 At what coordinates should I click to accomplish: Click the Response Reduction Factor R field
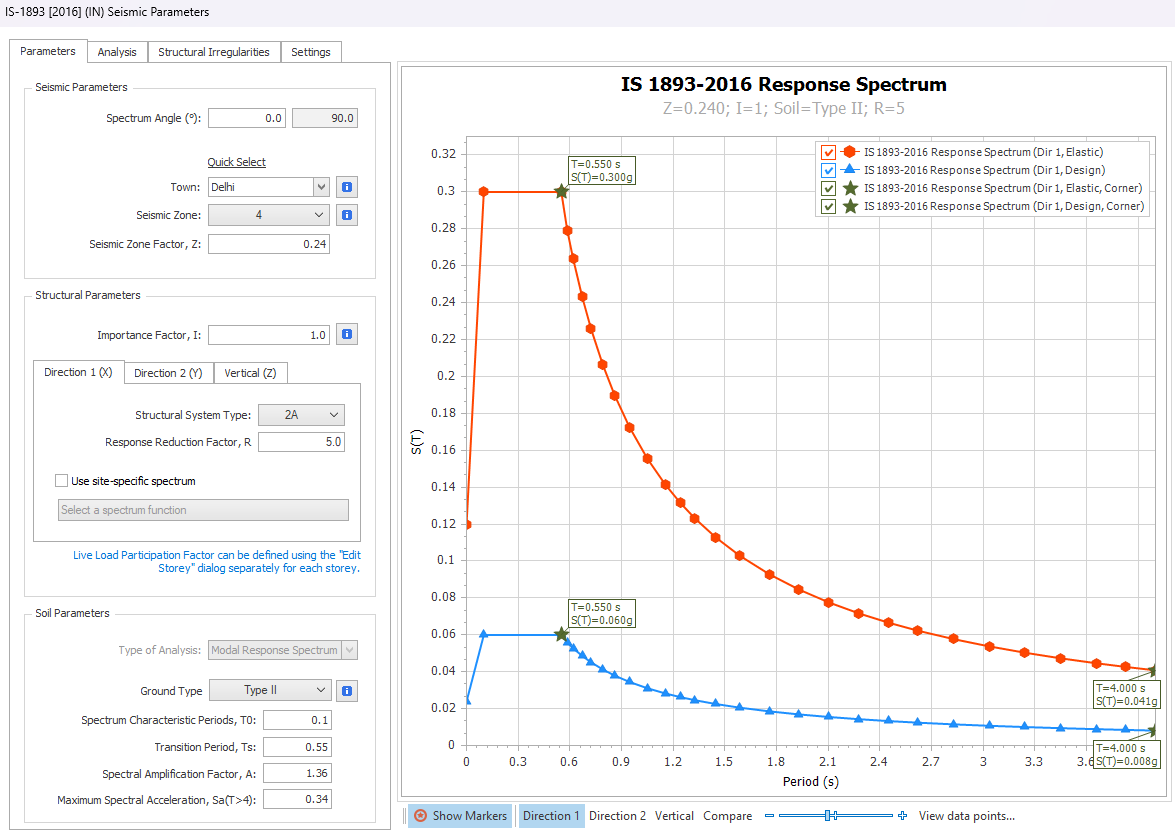coord(301,442)
